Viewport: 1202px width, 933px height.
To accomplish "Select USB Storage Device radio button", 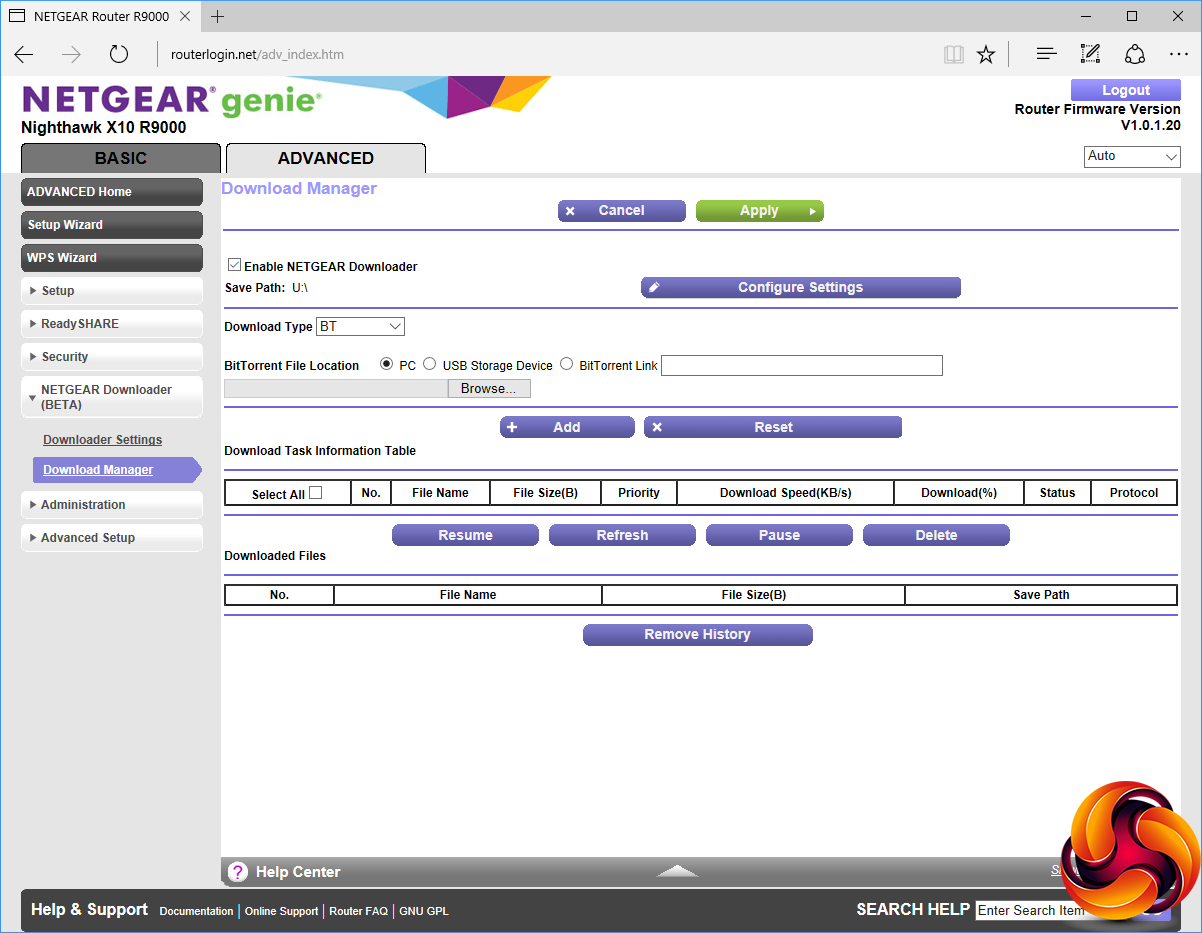I will 430,365.
